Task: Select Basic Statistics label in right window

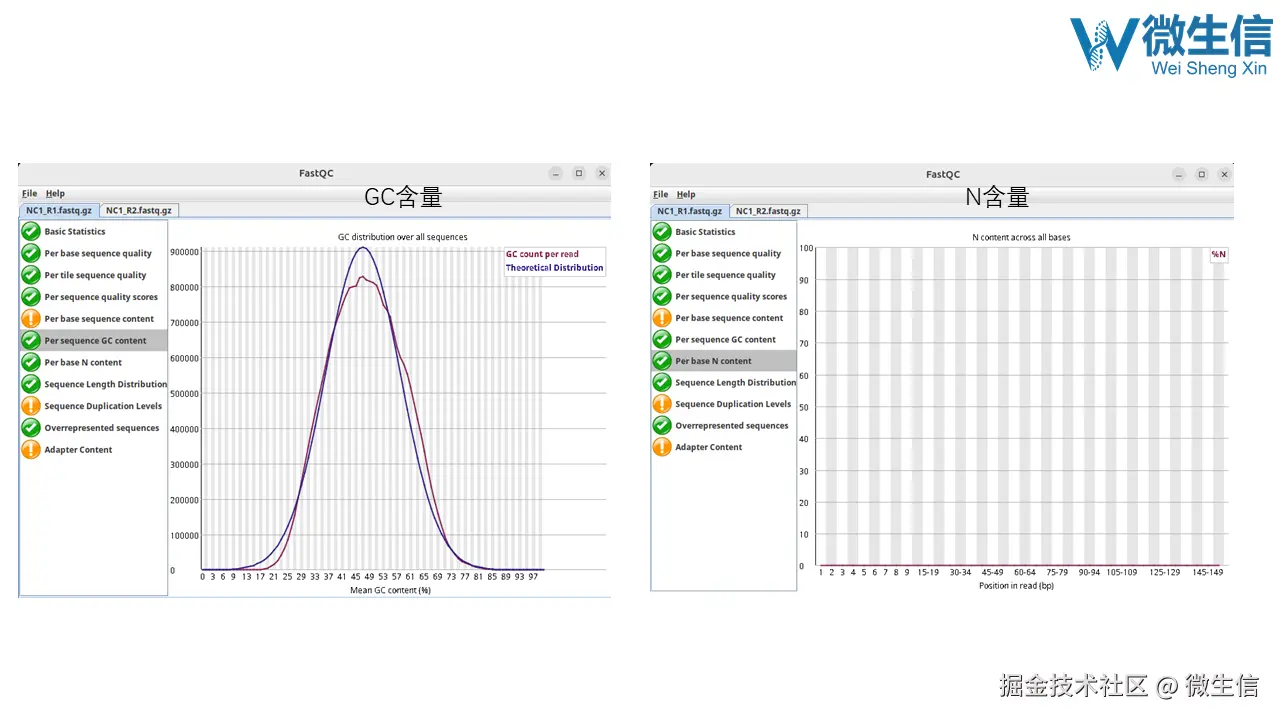Action: coord(705,231)
